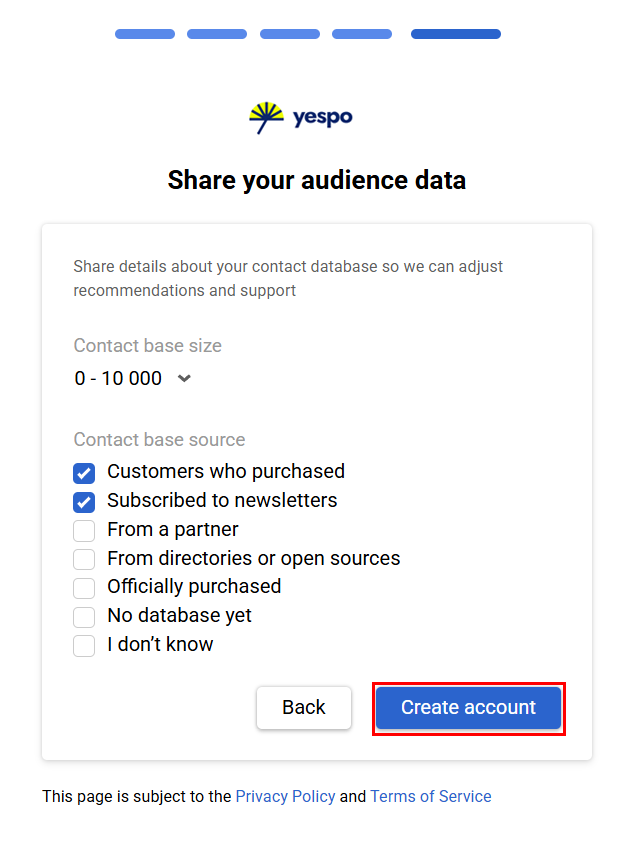Uncheck Subscribed to newsletters checkbox

click(85, 502)
